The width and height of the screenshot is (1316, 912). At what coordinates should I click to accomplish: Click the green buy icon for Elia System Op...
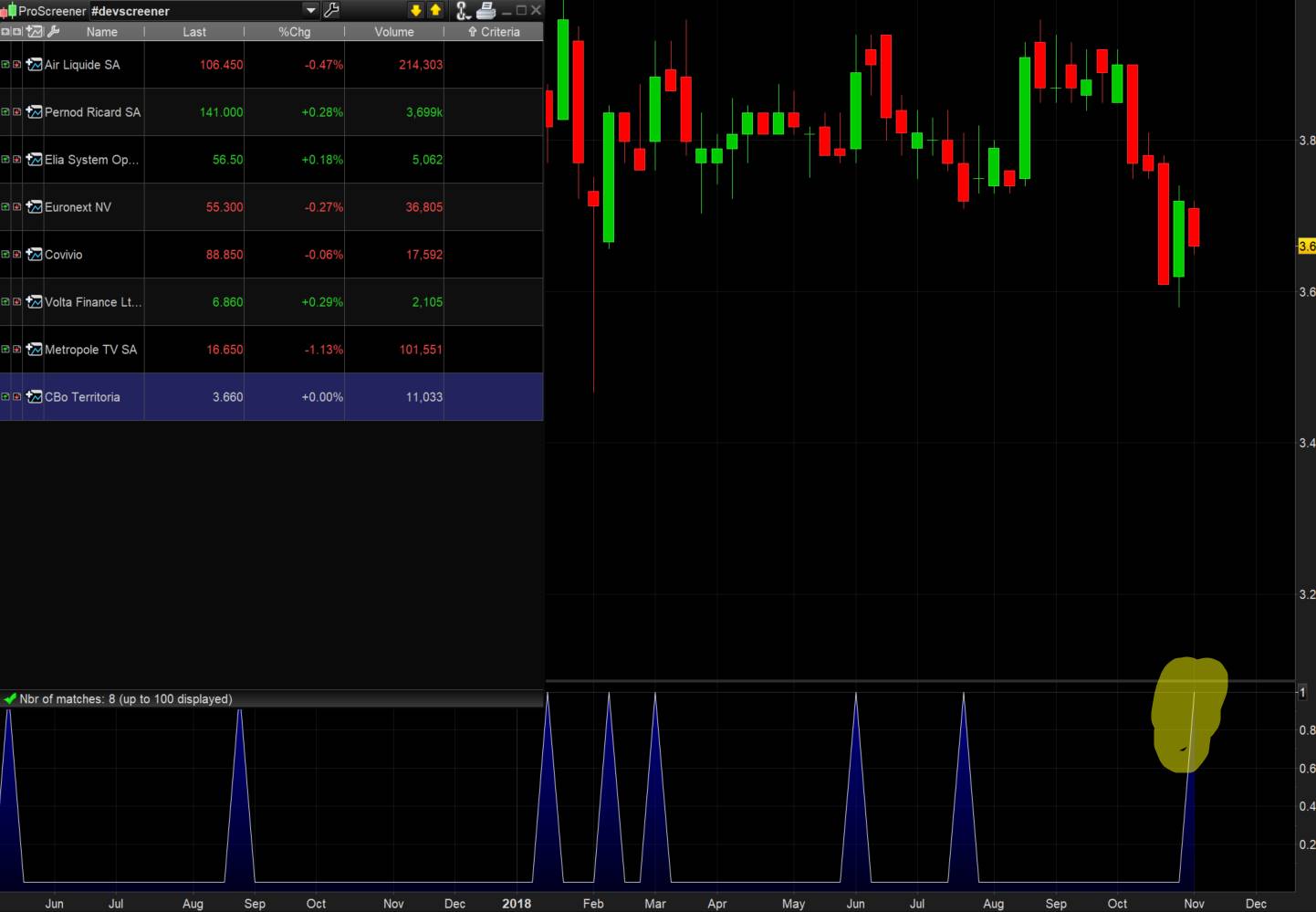tap(5, 160)
